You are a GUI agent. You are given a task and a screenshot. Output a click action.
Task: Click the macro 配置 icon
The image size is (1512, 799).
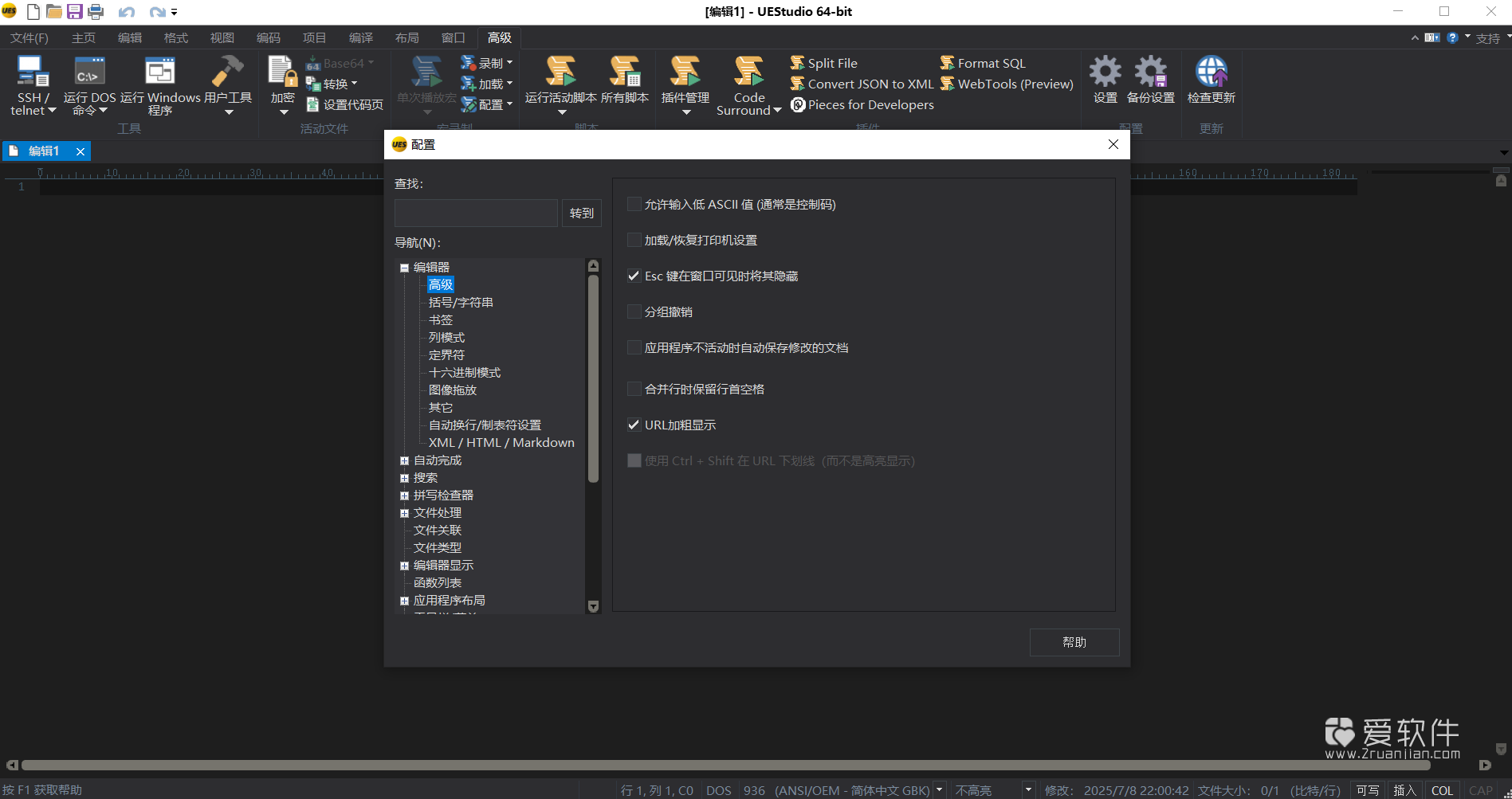(x=468, y=104)
